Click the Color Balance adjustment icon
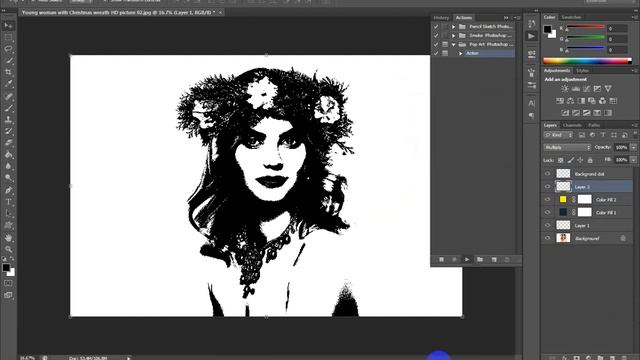Viewport: 640px width, 360px height. click(x=570, y=101)
